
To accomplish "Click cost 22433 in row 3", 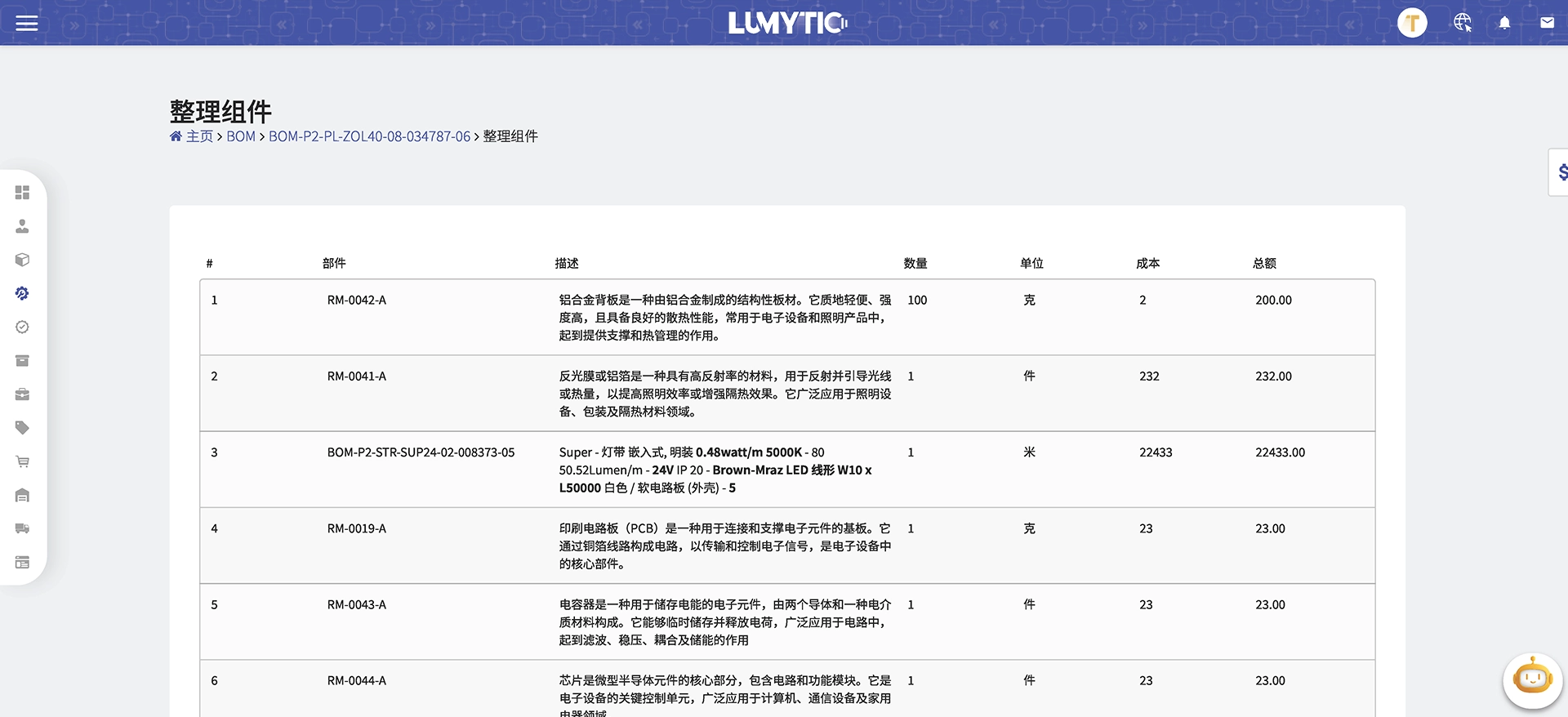I will [1156, 452].
